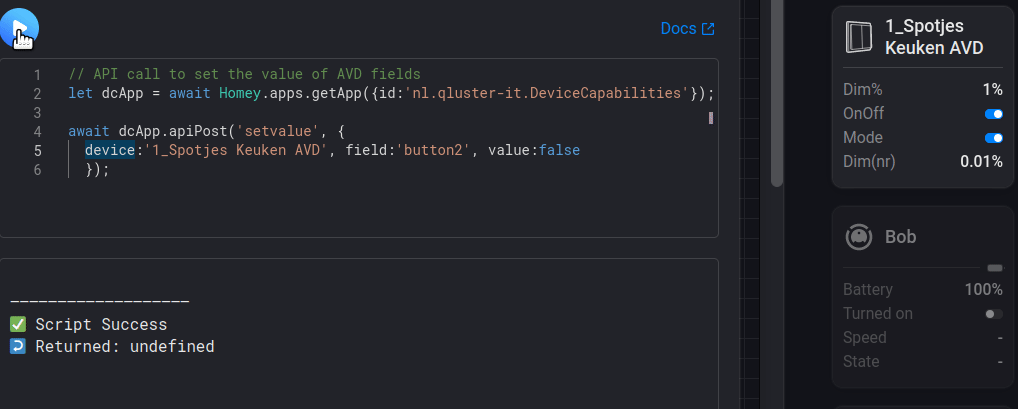
Task: Click the small status indicator on Bob's card
Action: pyautogui.click(x=995, y=268)
